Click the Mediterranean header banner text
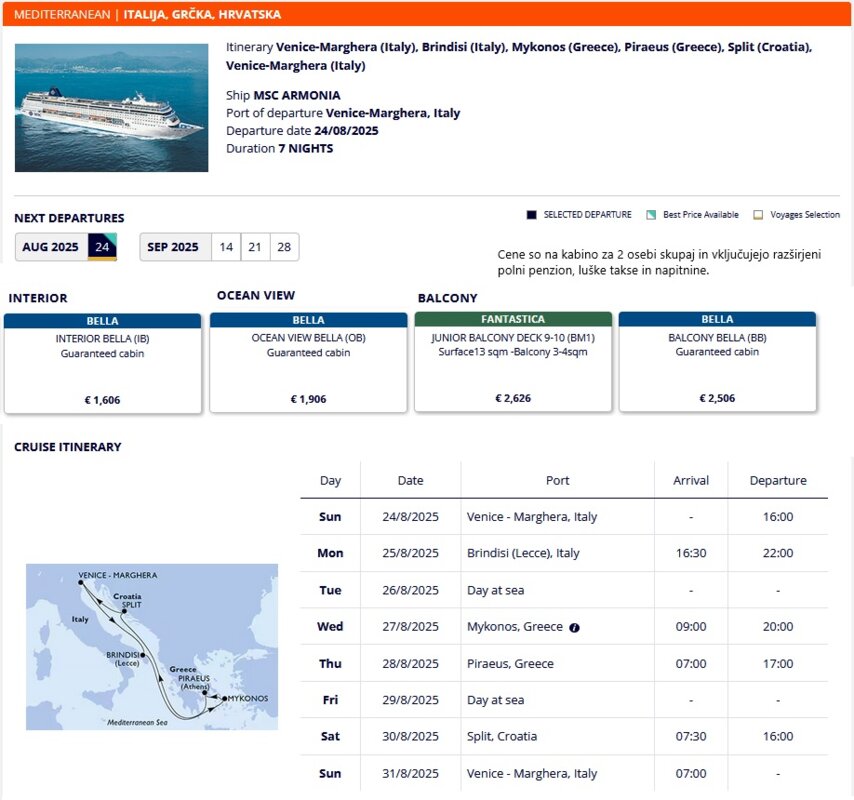This screenshot has width=854, height=800. click(x=148, y=14)
